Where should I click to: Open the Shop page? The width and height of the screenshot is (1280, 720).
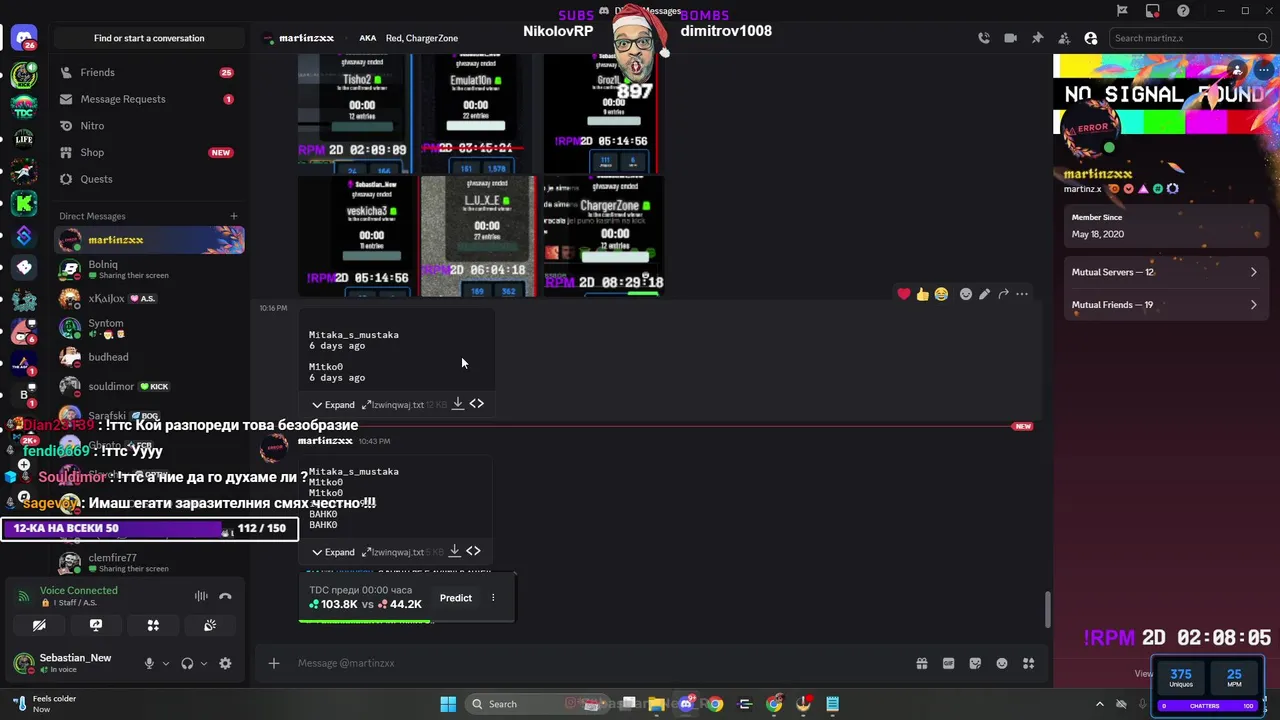(x=149, y=152)
